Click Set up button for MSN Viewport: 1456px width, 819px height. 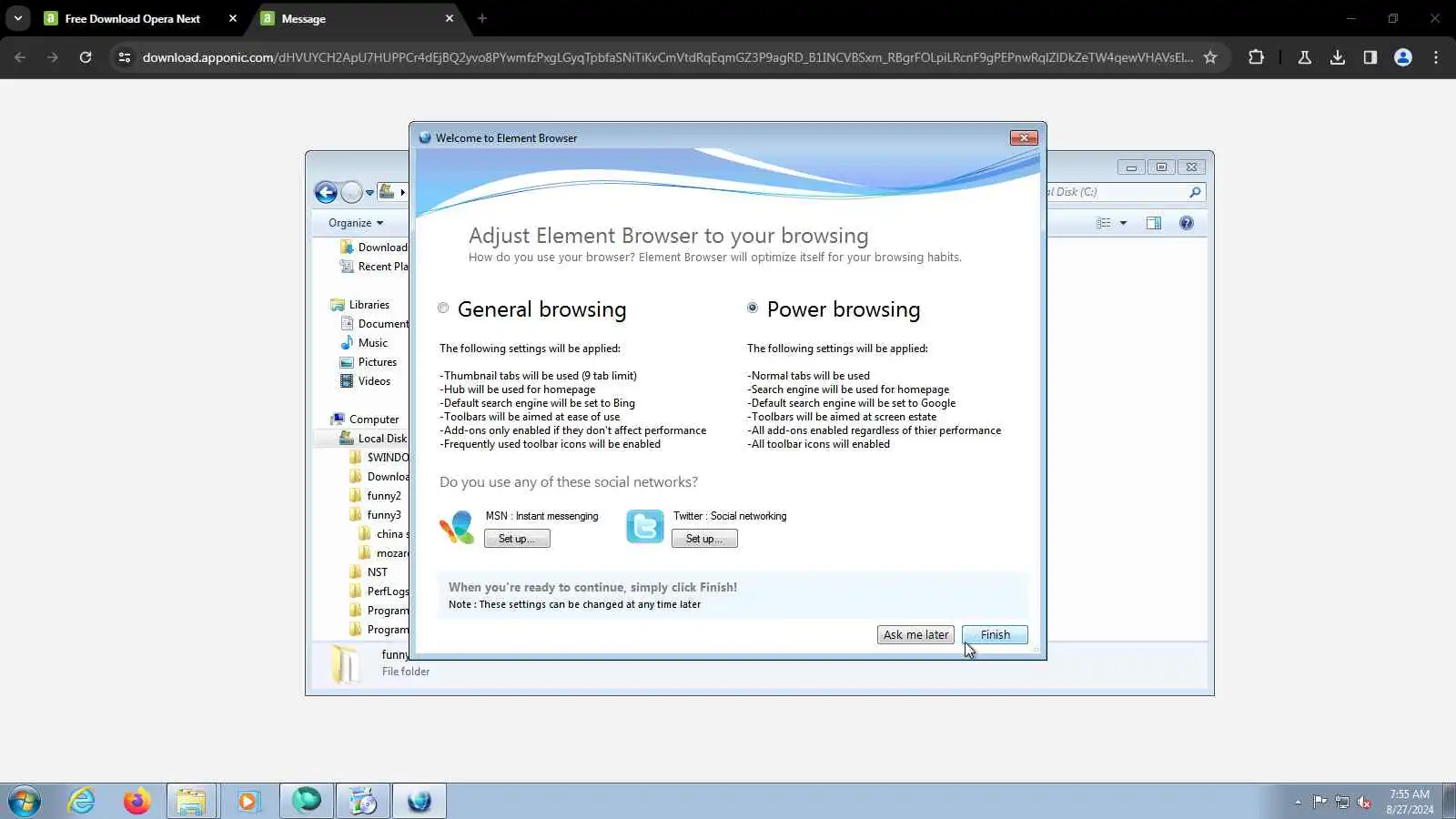(517, 539)
